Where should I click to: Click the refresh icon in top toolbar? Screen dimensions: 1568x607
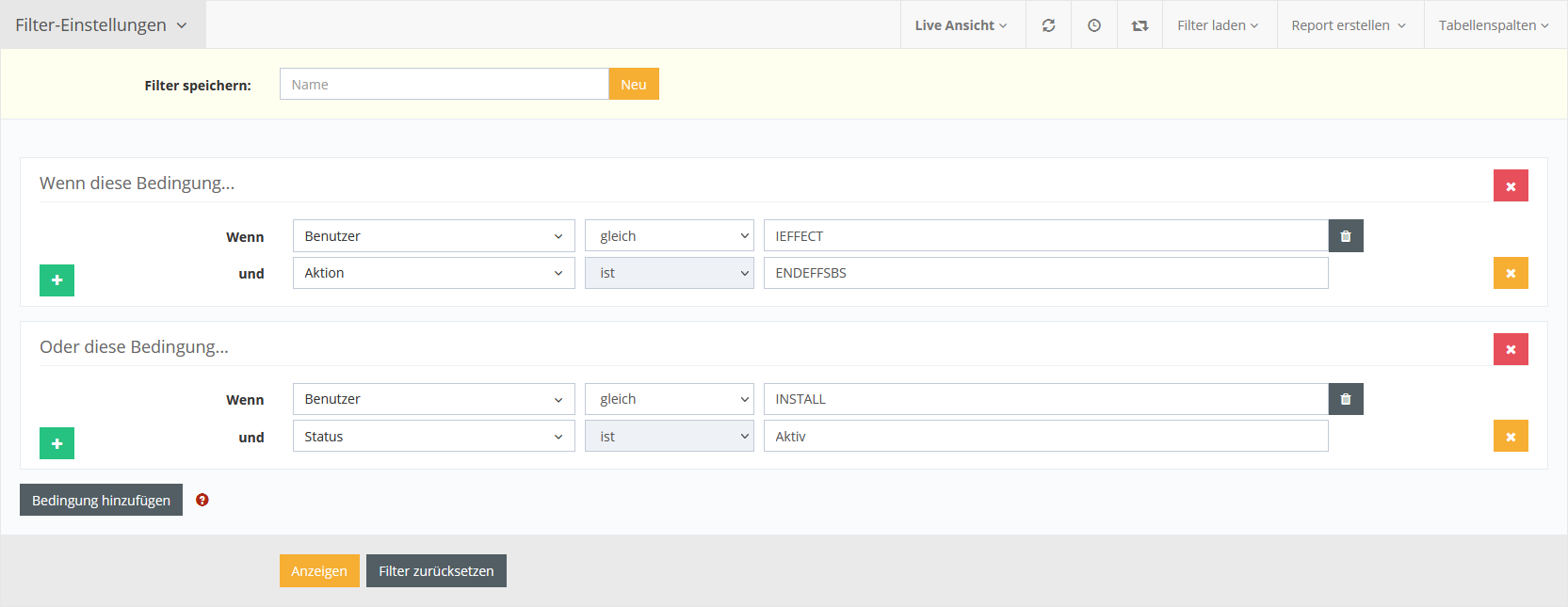[1048, 25]
